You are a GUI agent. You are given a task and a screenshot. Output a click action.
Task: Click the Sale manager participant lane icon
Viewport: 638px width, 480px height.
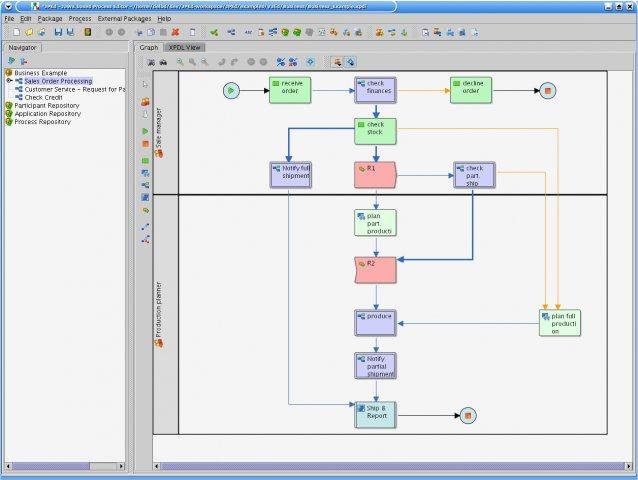point(158,153)
